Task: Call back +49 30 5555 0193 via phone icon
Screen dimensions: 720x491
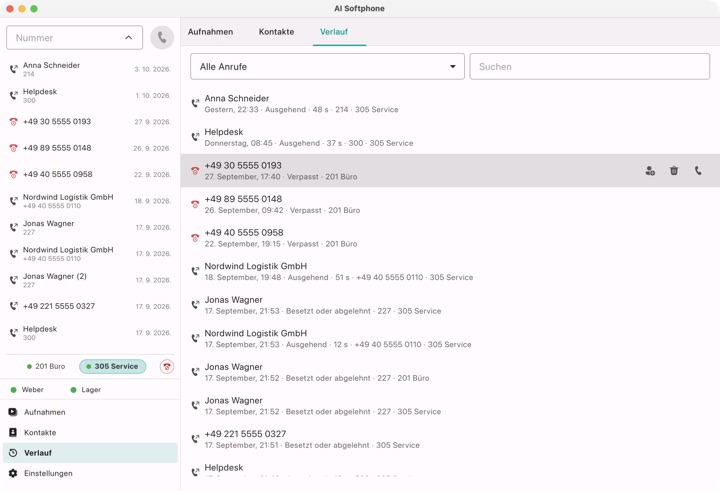Action: 698,171
